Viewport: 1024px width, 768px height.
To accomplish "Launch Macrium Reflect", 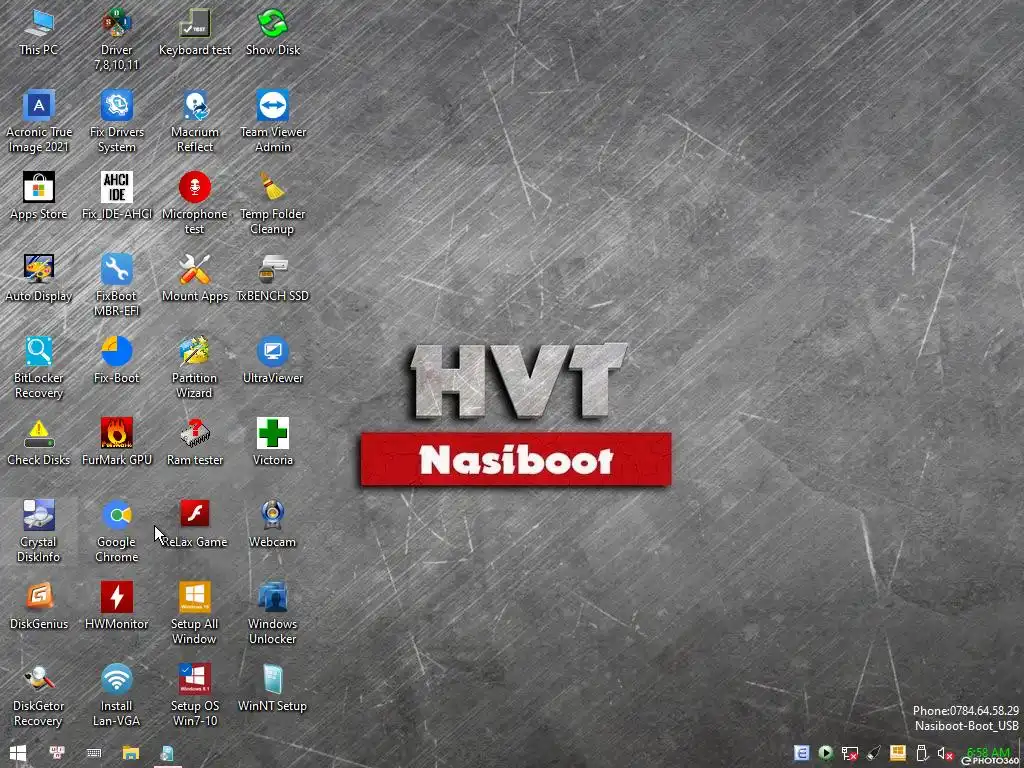I will [x=195, y=121].
